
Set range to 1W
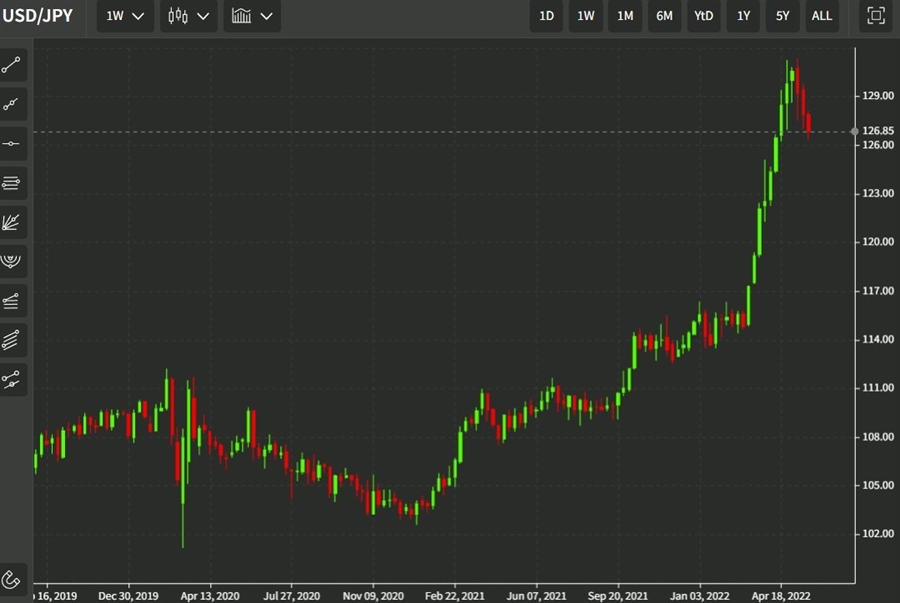585,16
